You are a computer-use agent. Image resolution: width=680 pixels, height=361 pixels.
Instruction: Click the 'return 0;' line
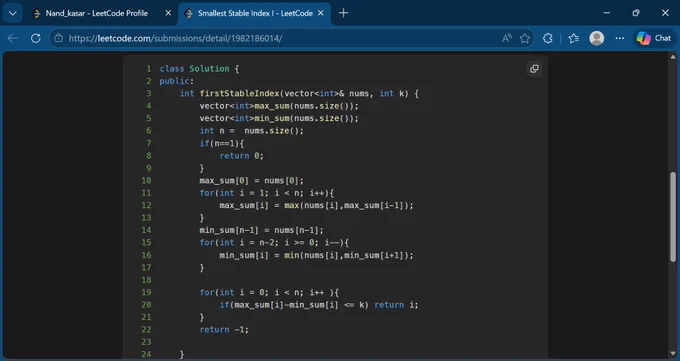coord(242,156)
